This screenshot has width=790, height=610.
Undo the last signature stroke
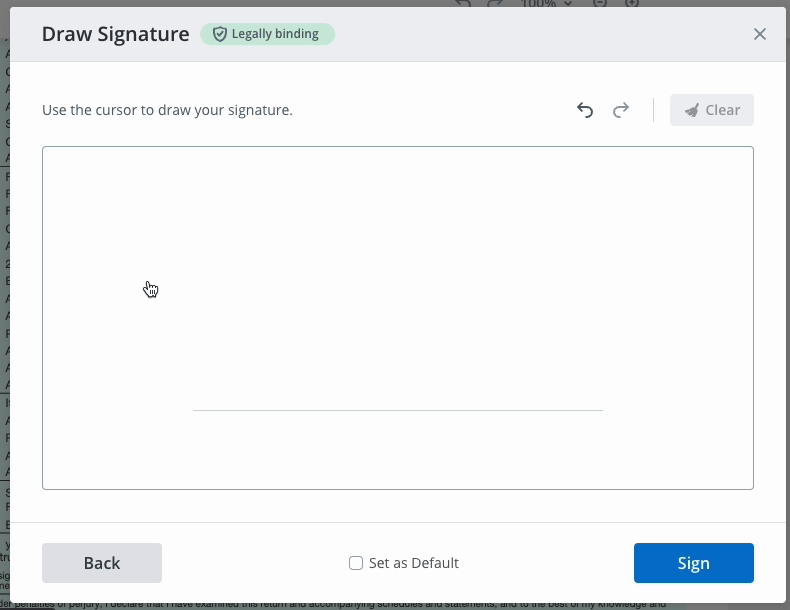(x=585, y=110)
